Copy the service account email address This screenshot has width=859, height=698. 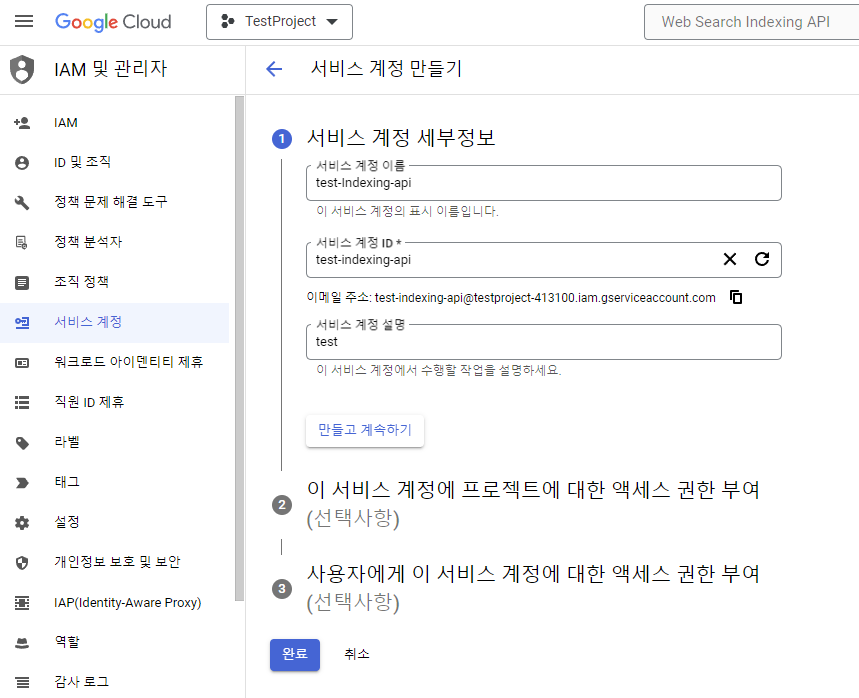pos(736,297)
